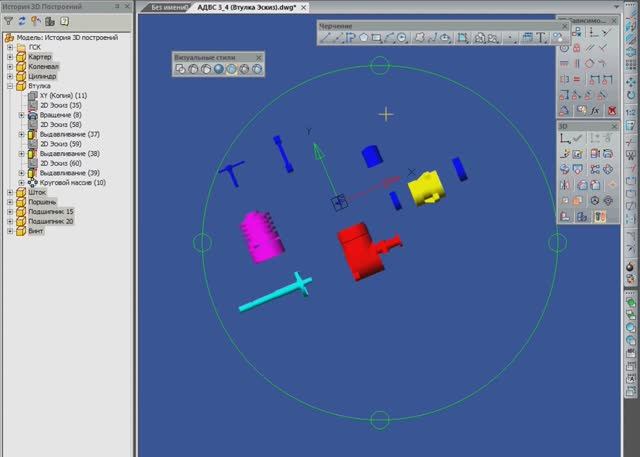Screen dimensions: 640x457
Task: Switch to the Без имени0 tab
Action: tap(169, 7)
